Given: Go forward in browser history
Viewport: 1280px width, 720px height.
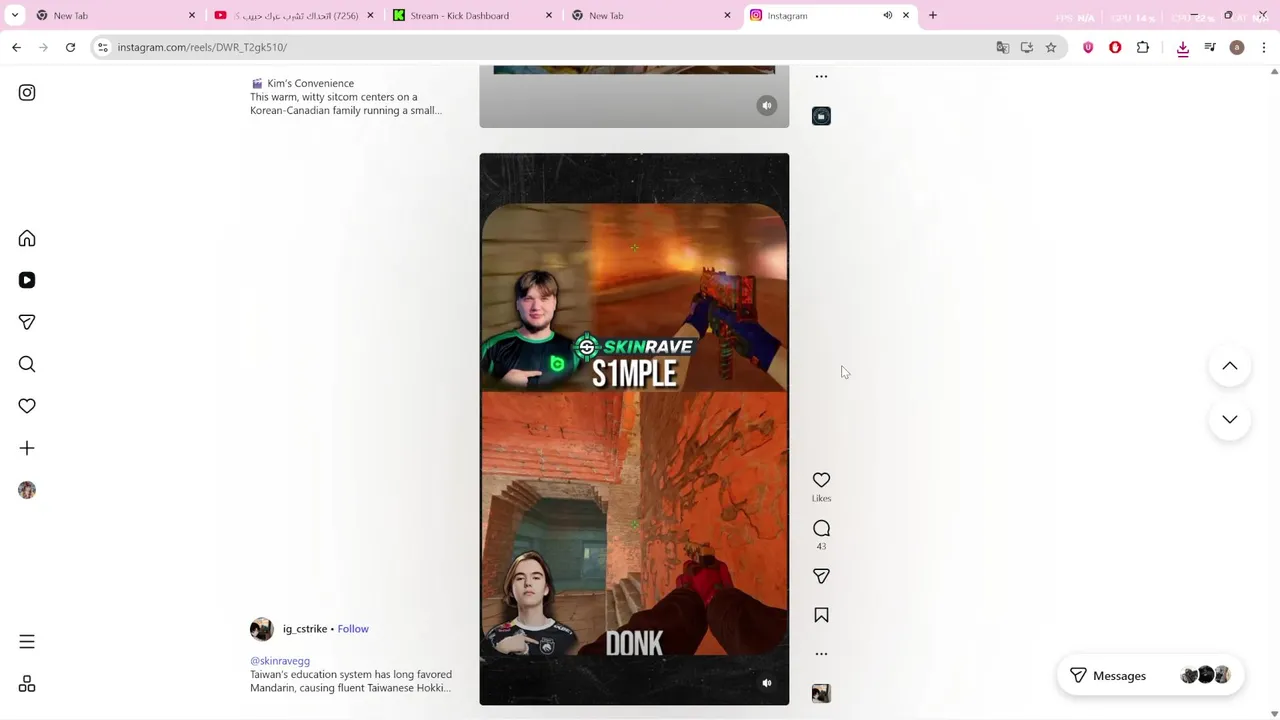Looking at the screenshot, I should click(44, 48).
